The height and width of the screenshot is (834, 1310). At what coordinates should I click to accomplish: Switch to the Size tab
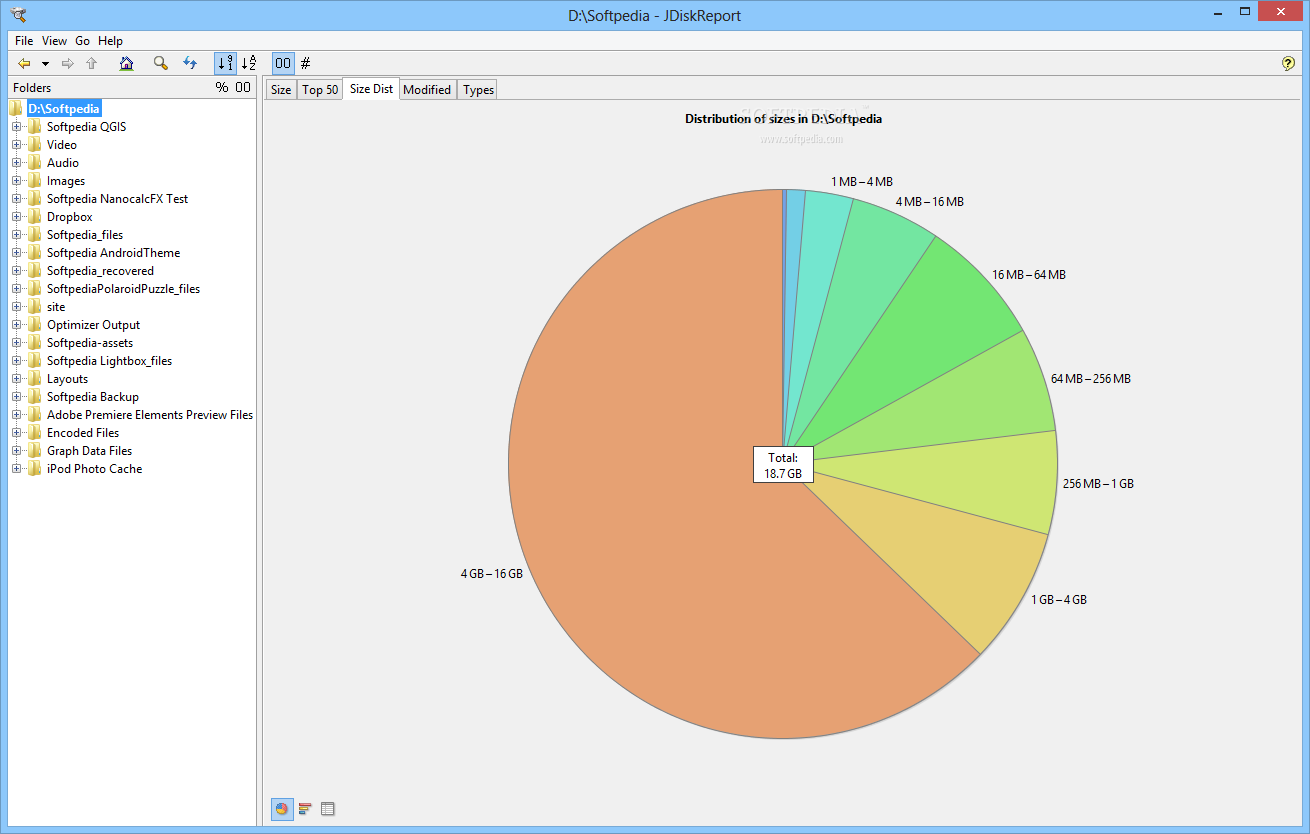pyautogui.click(x=281, y=90)
